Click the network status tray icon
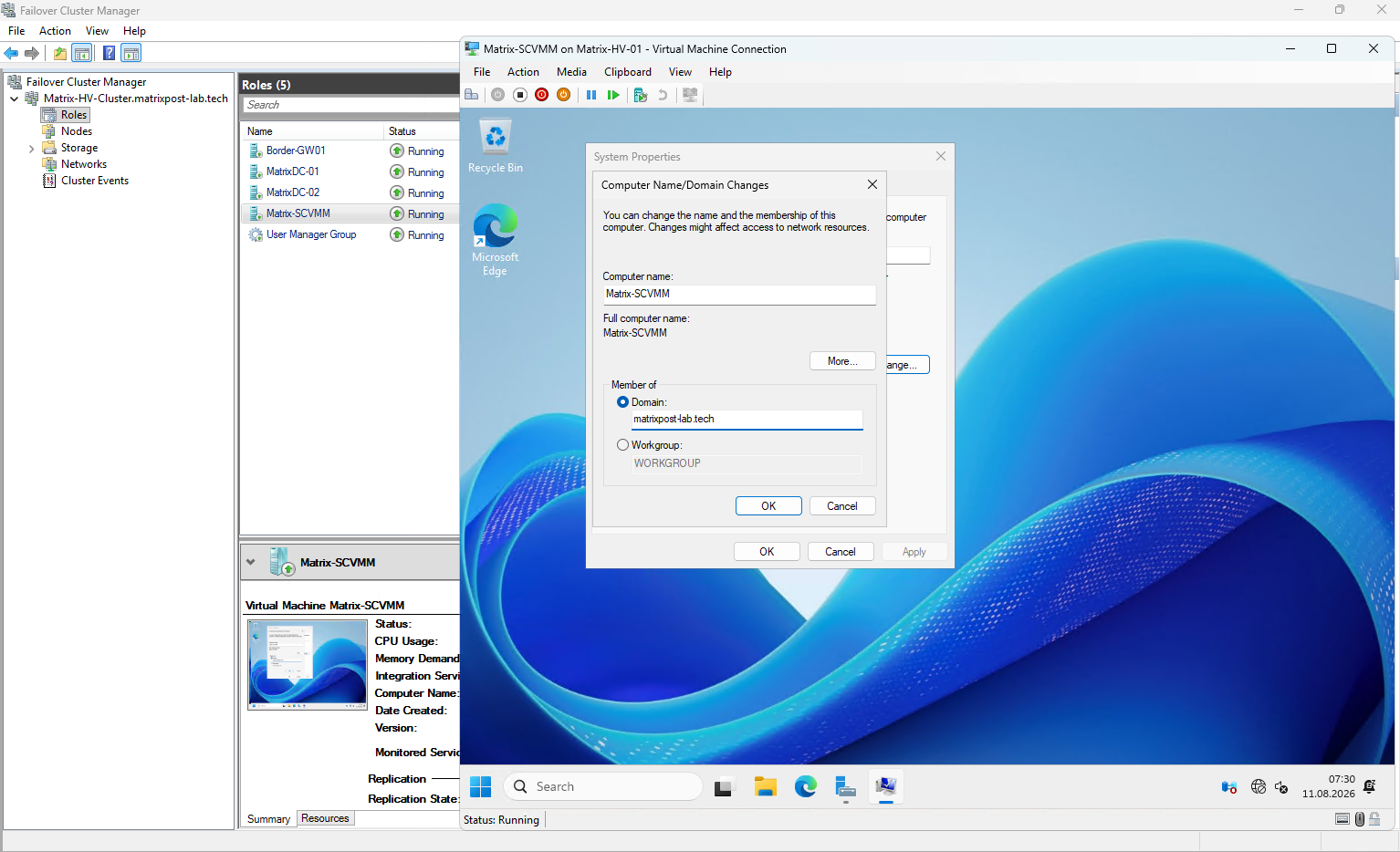The width and height of the screenshot is (1400, 852). (x=1259, y=786)
